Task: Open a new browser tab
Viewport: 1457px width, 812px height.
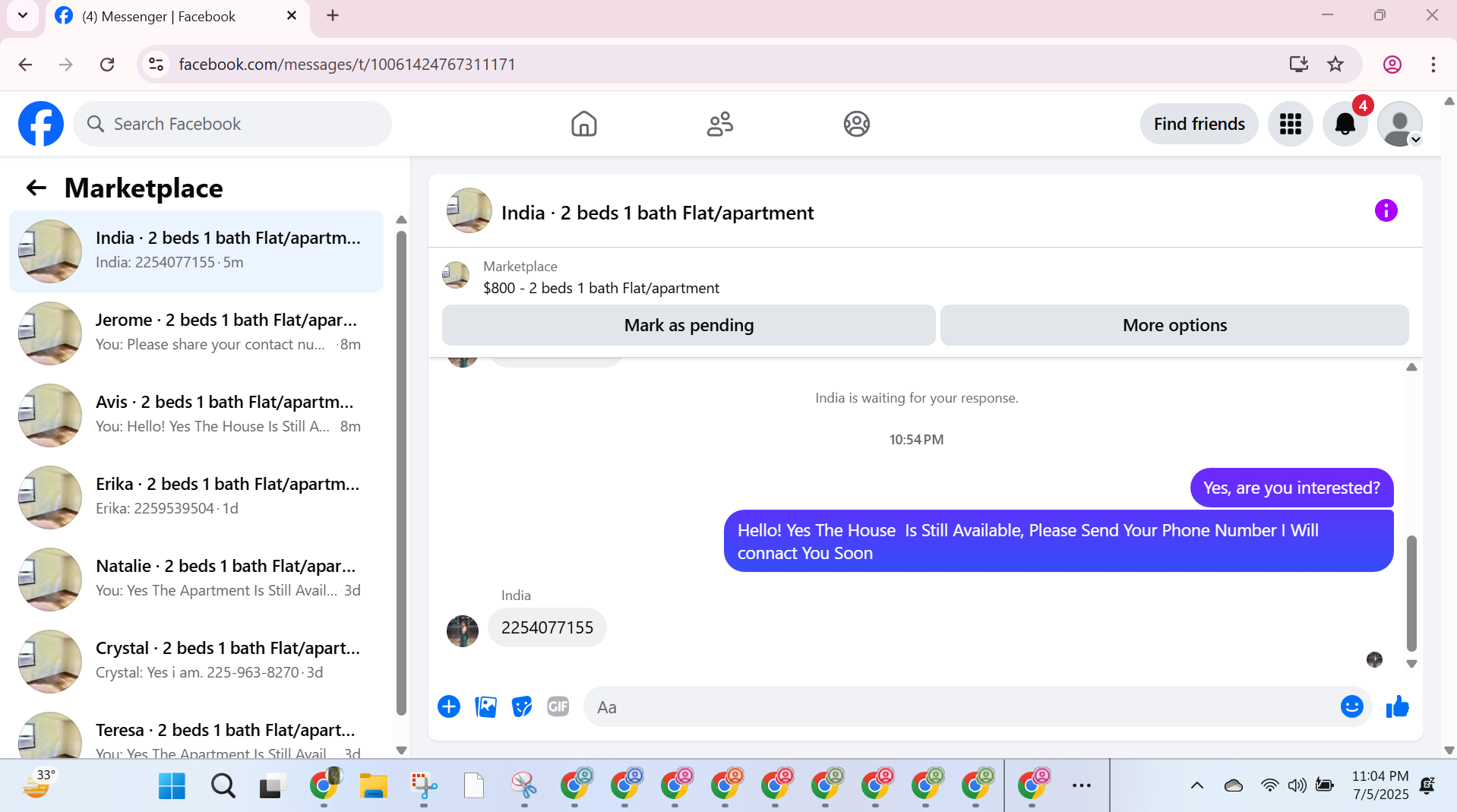Action: pyautogui.click(x=333, y=15)
